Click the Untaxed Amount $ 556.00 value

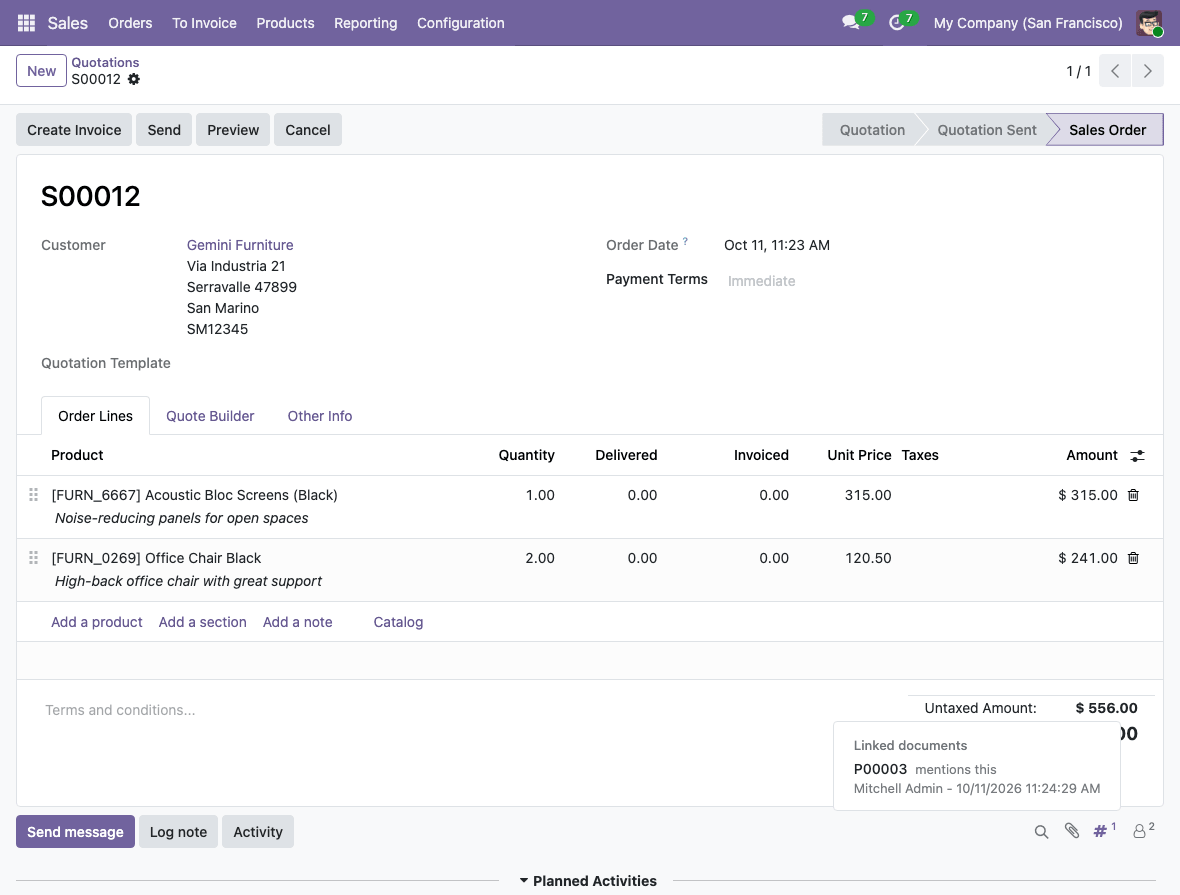tap(1106, 708)
